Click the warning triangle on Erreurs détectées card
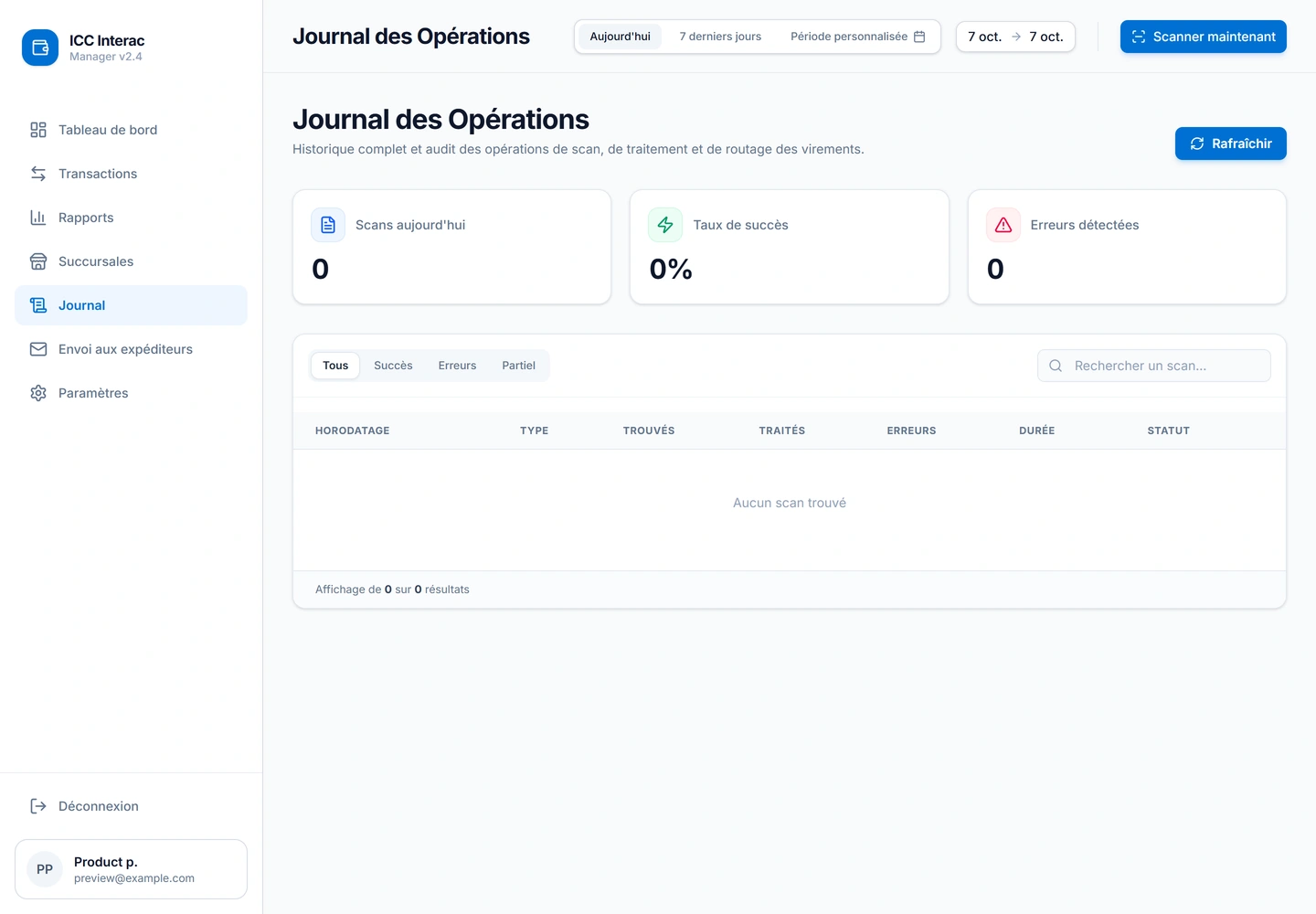The height and width of the screenshot is (914, 1316). (x=1003, y=225)
